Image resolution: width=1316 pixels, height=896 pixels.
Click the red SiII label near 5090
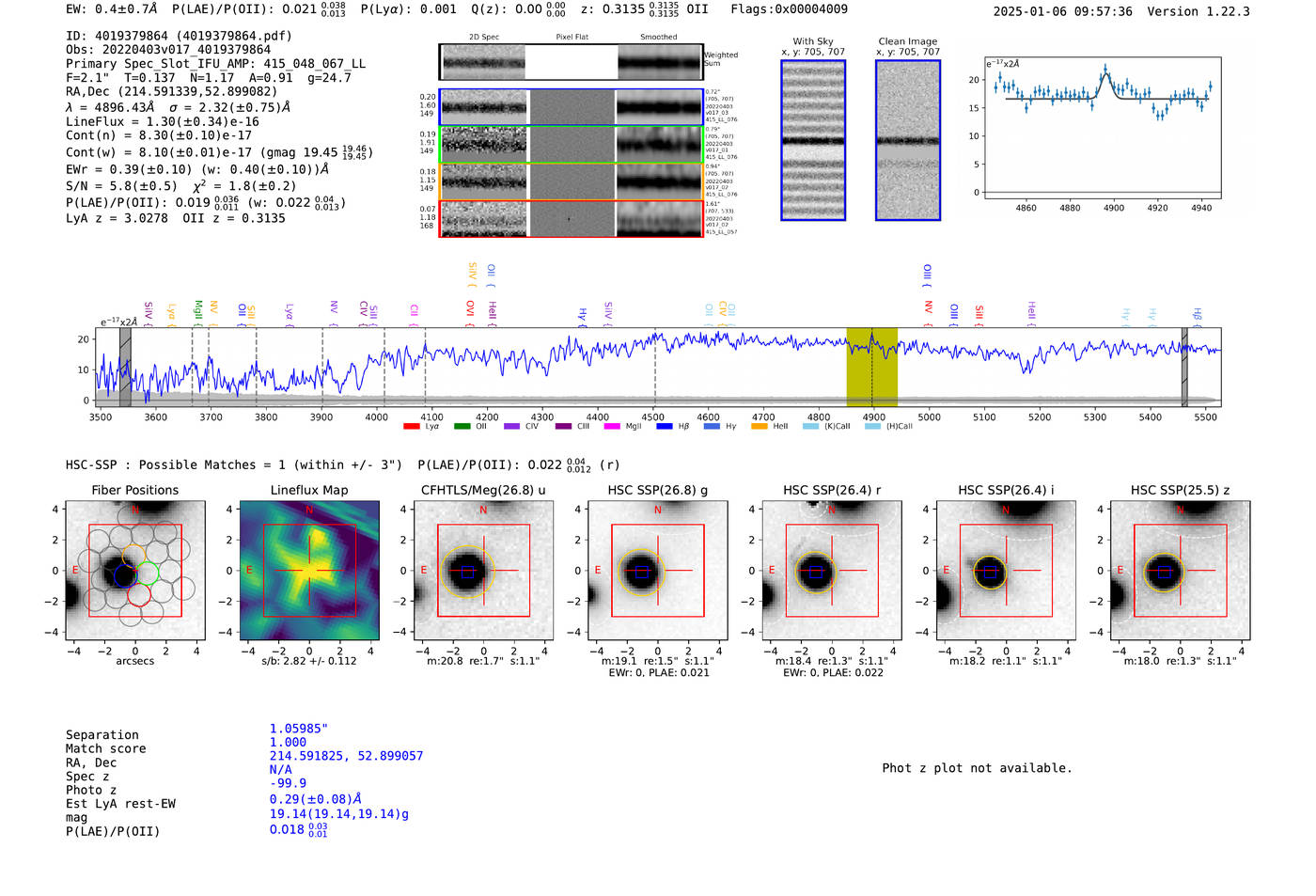979,314
